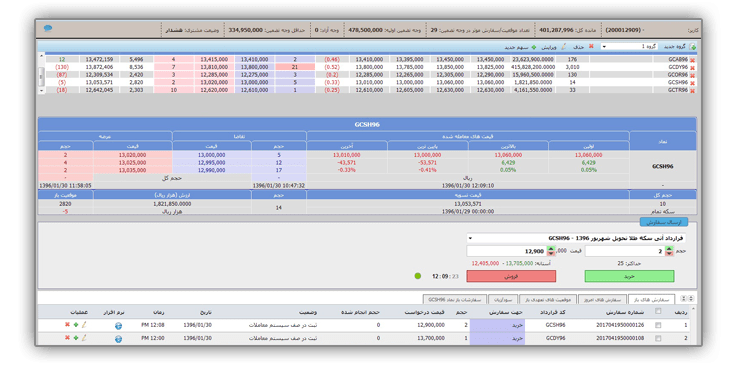This screenshot has height=368, width=737.
Task: Select the GCDY96 symbol in watchlist
Action: [x=679, y=68]
